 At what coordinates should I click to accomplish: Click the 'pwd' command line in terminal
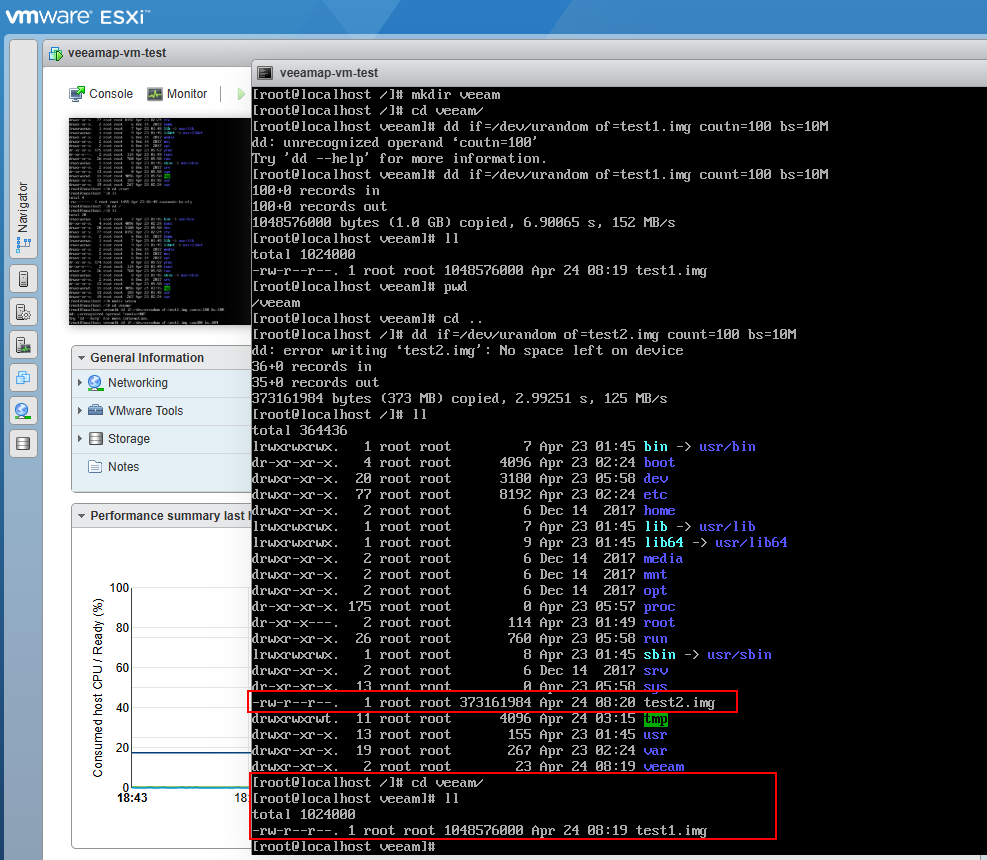(x=359, y=286)
